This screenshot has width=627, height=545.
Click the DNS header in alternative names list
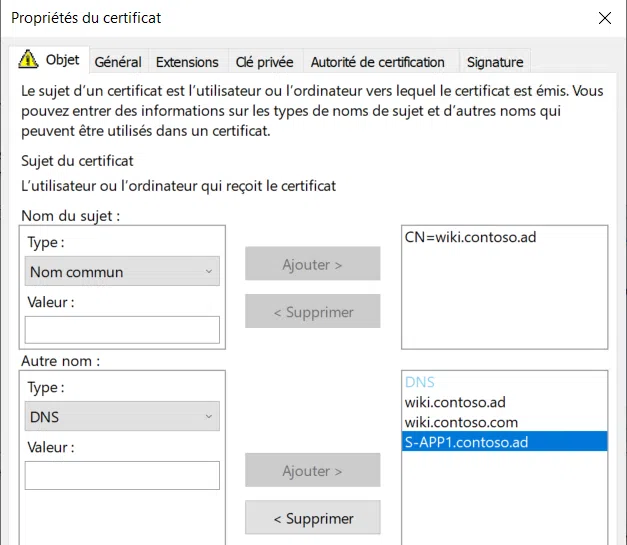[x=420, y=382]
